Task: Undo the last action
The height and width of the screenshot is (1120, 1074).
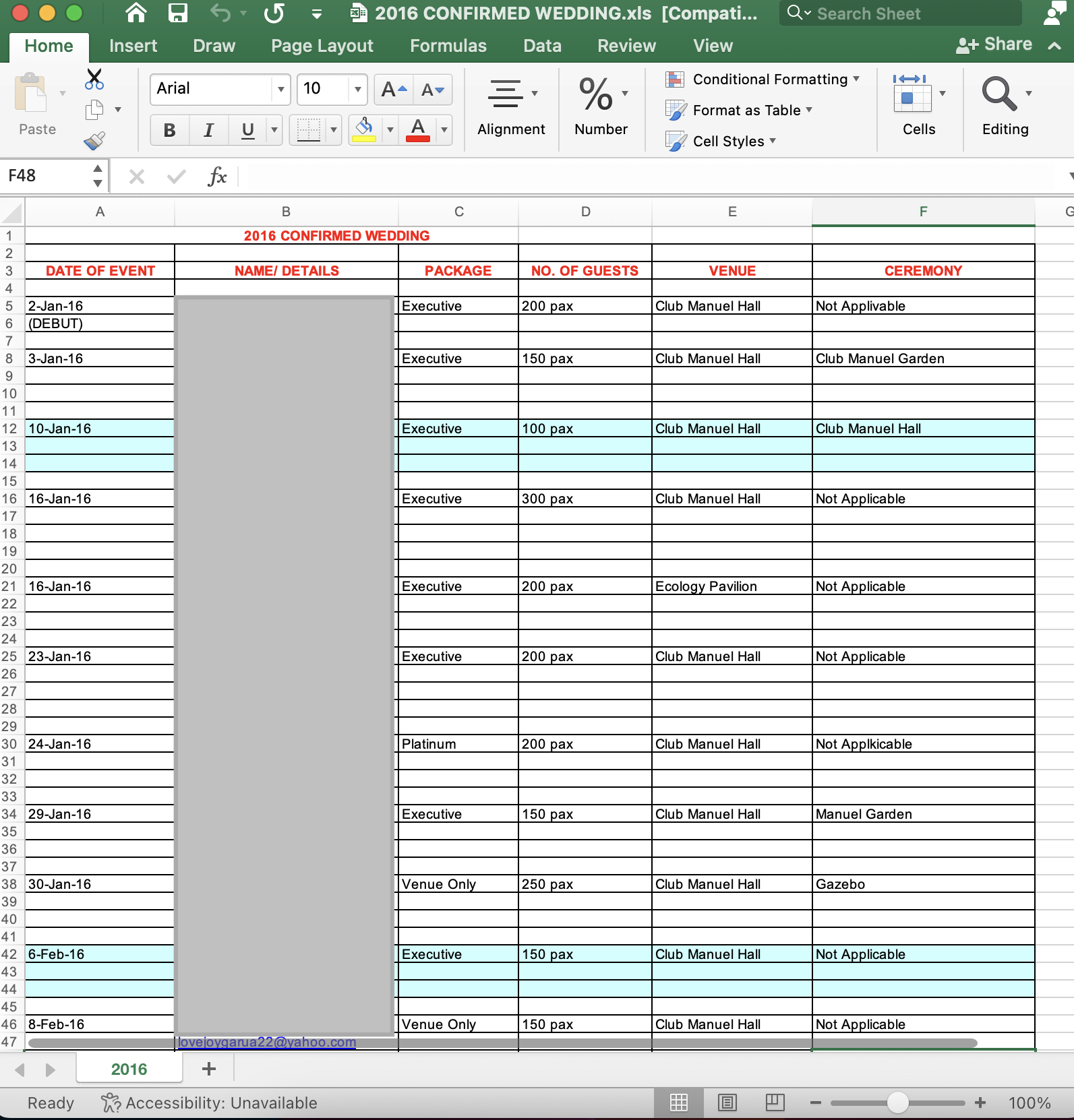Action: pos(220,13)
